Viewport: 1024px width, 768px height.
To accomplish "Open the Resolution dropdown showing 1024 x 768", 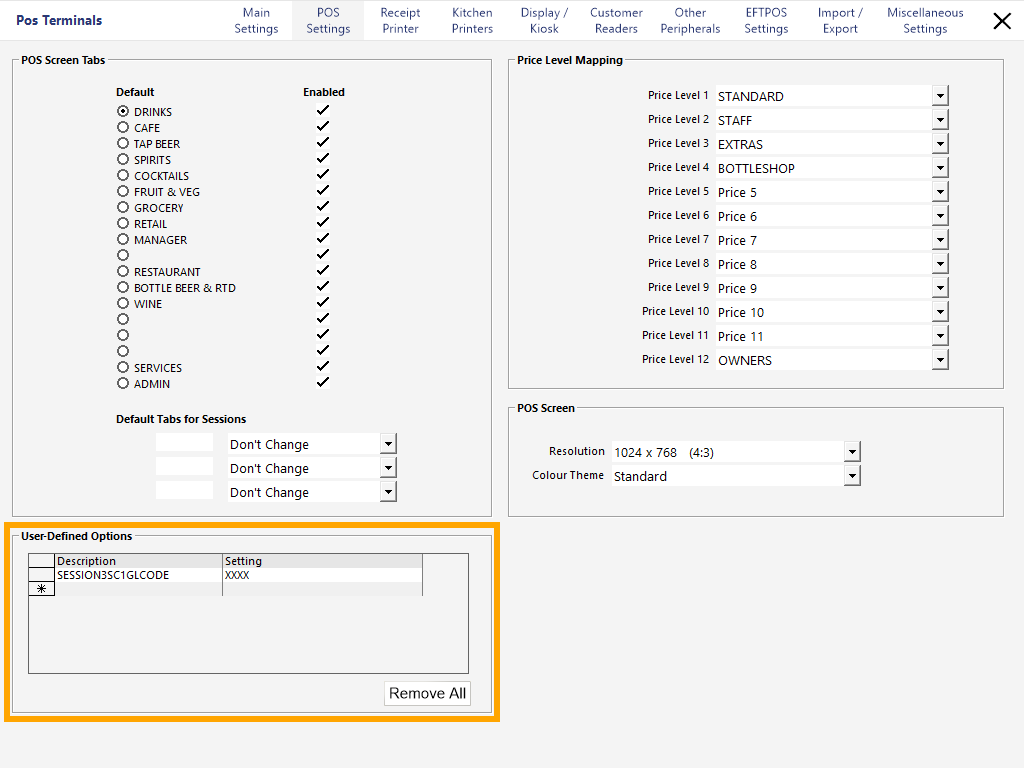I will tap(851, 450).
